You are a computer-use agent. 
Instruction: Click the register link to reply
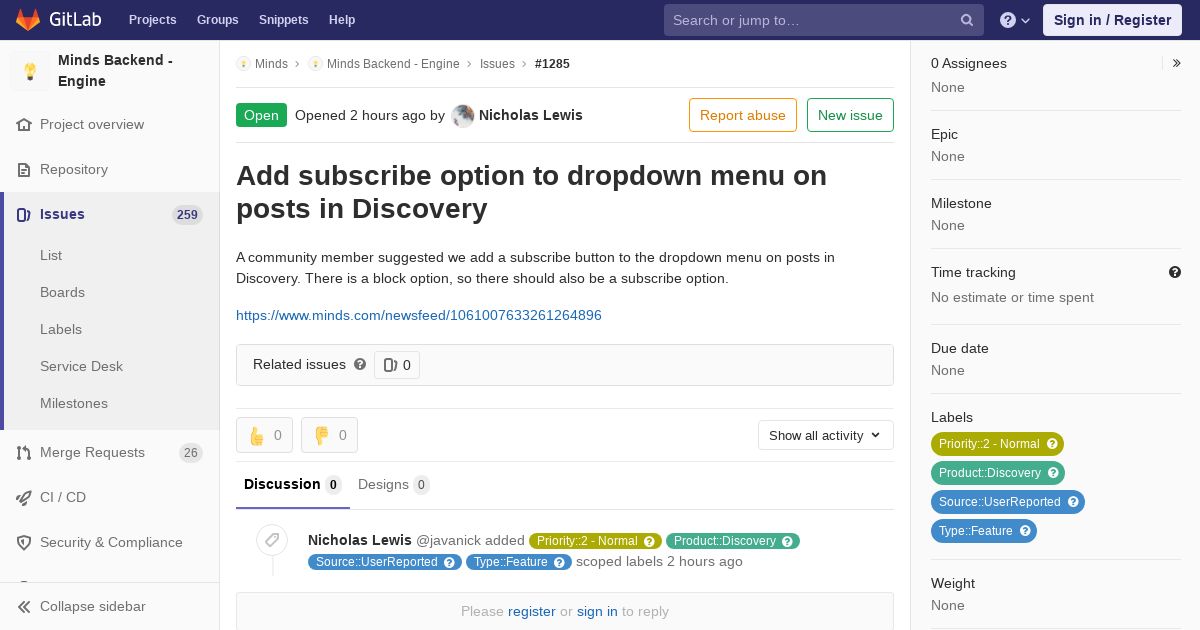(x=531, y=611)
